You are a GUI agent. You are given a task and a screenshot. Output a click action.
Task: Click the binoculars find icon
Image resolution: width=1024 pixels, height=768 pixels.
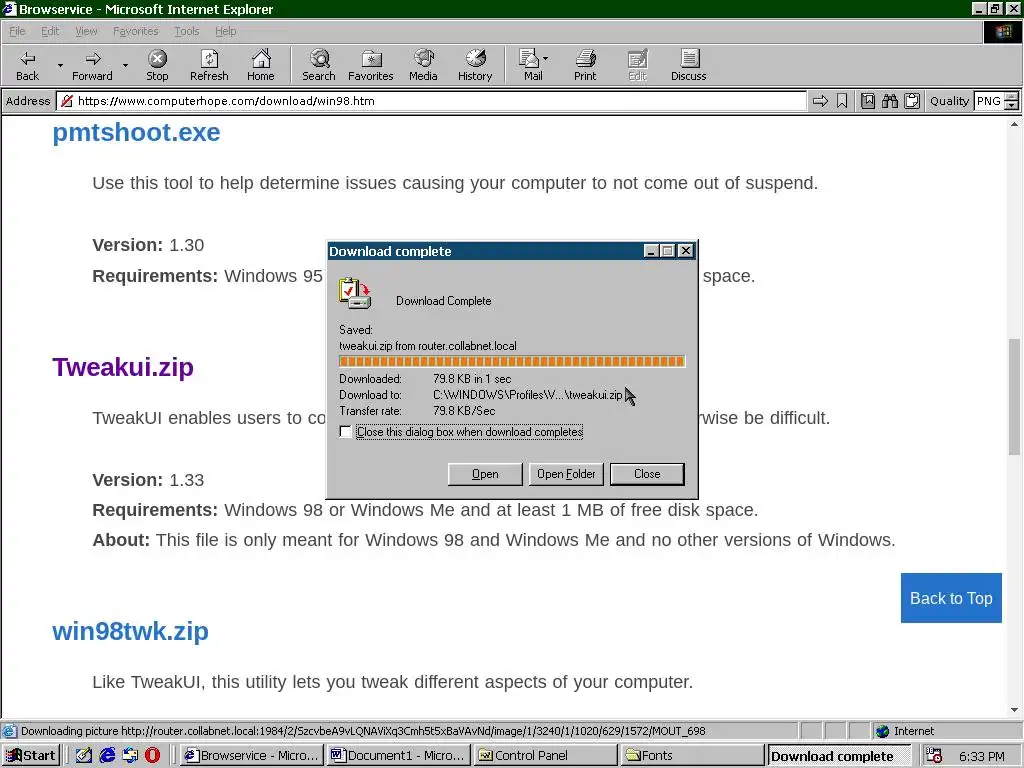pyautogui.click(x=889, y=101)
